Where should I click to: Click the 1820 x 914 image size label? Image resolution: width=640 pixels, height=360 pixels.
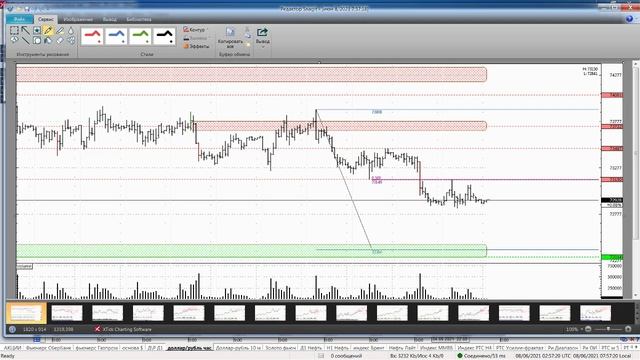coord(34,329)
